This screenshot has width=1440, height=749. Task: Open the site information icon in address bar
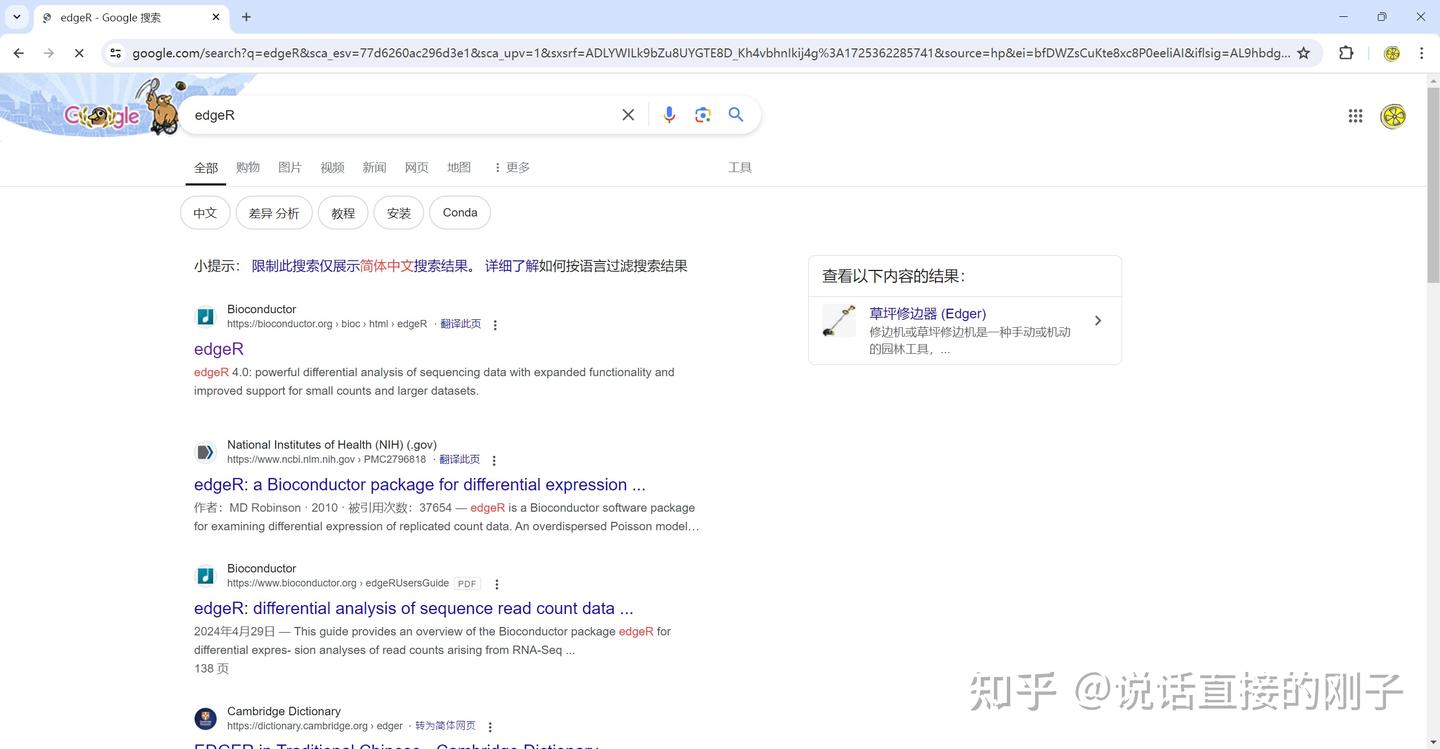[116, 53]
